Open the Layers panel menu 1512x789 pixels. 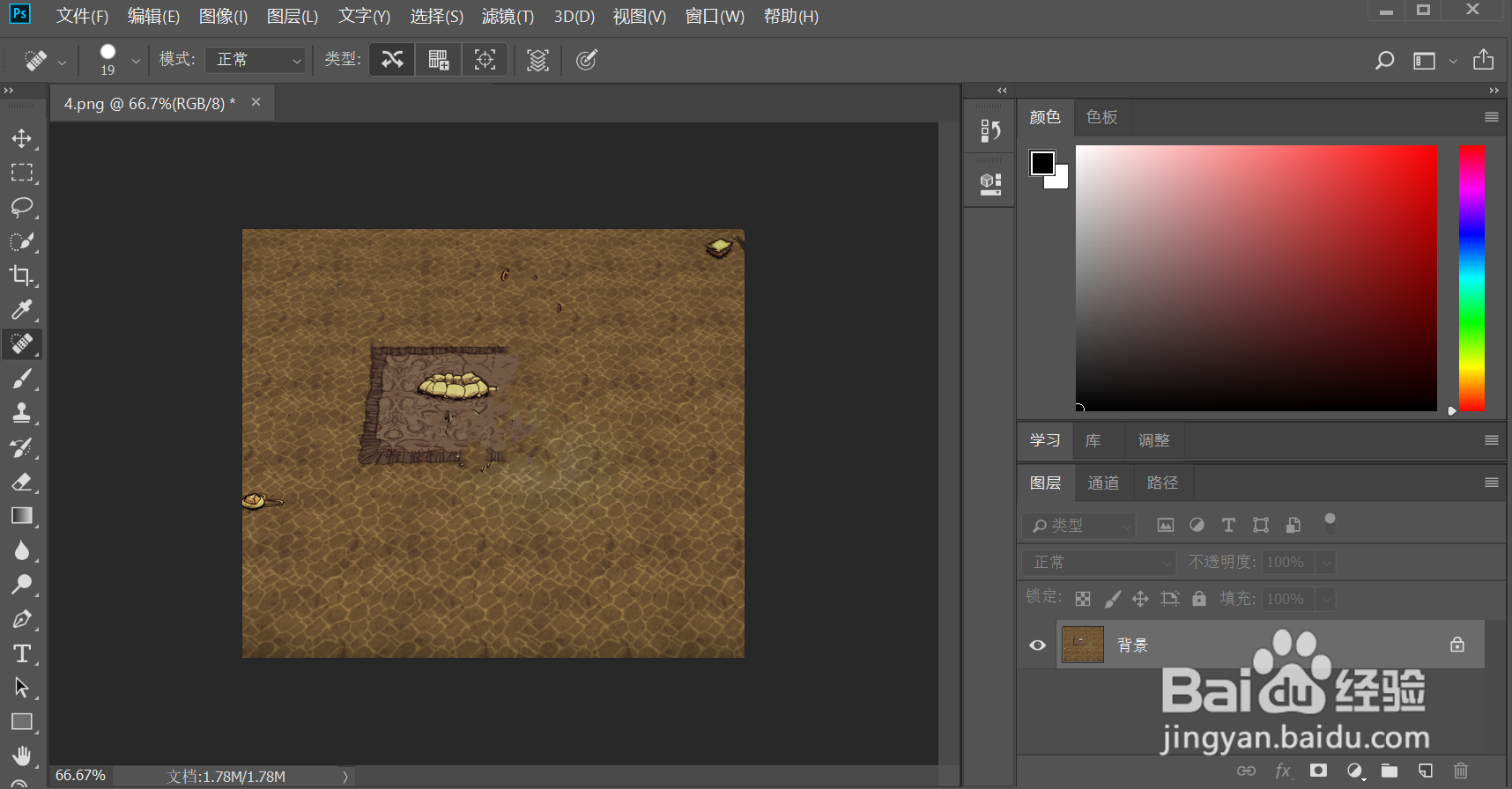click(x=1492, y=483)
